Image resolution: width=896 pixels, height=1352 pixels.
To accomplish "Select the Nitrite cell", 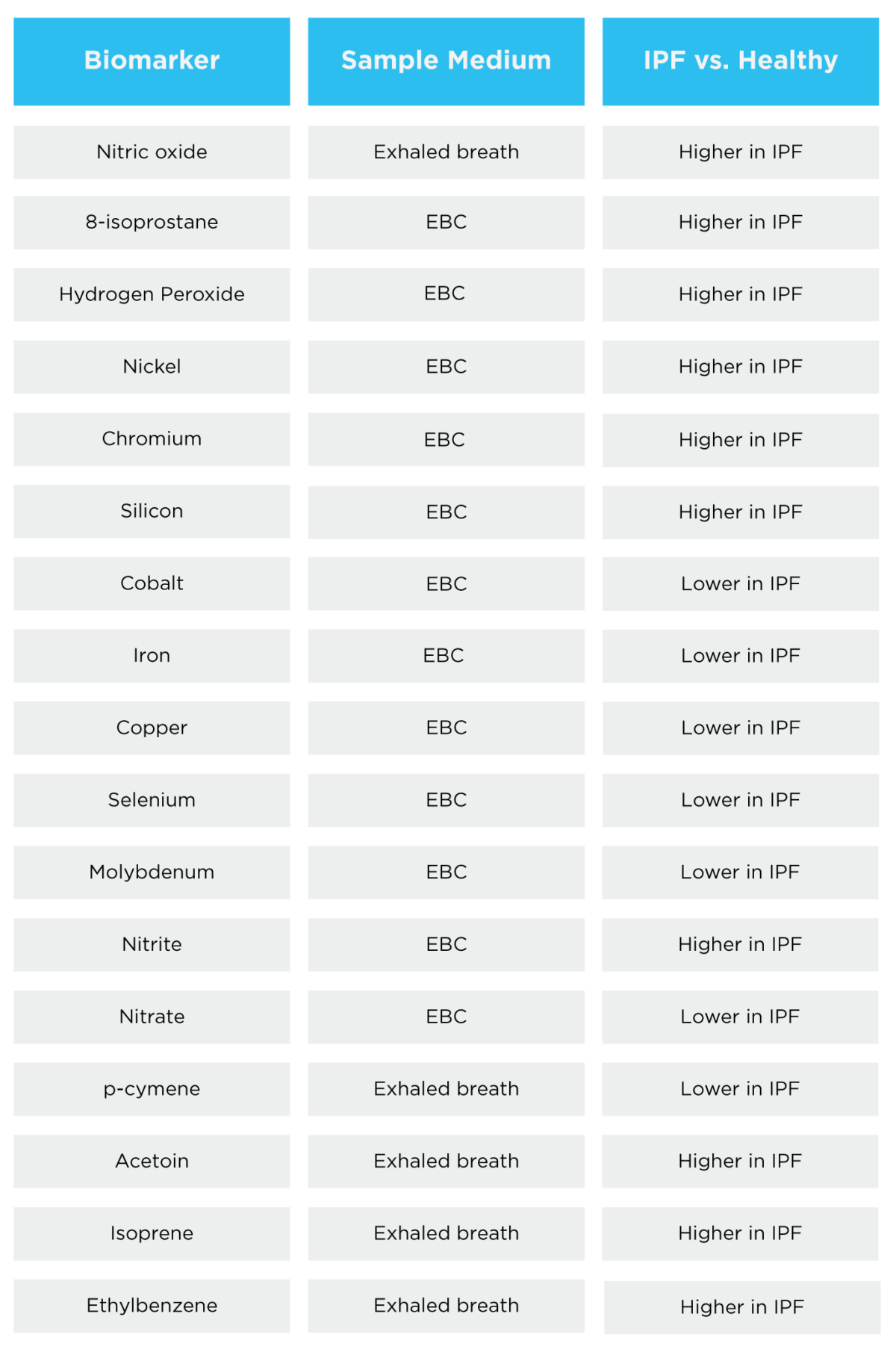I will coord(152,944).
